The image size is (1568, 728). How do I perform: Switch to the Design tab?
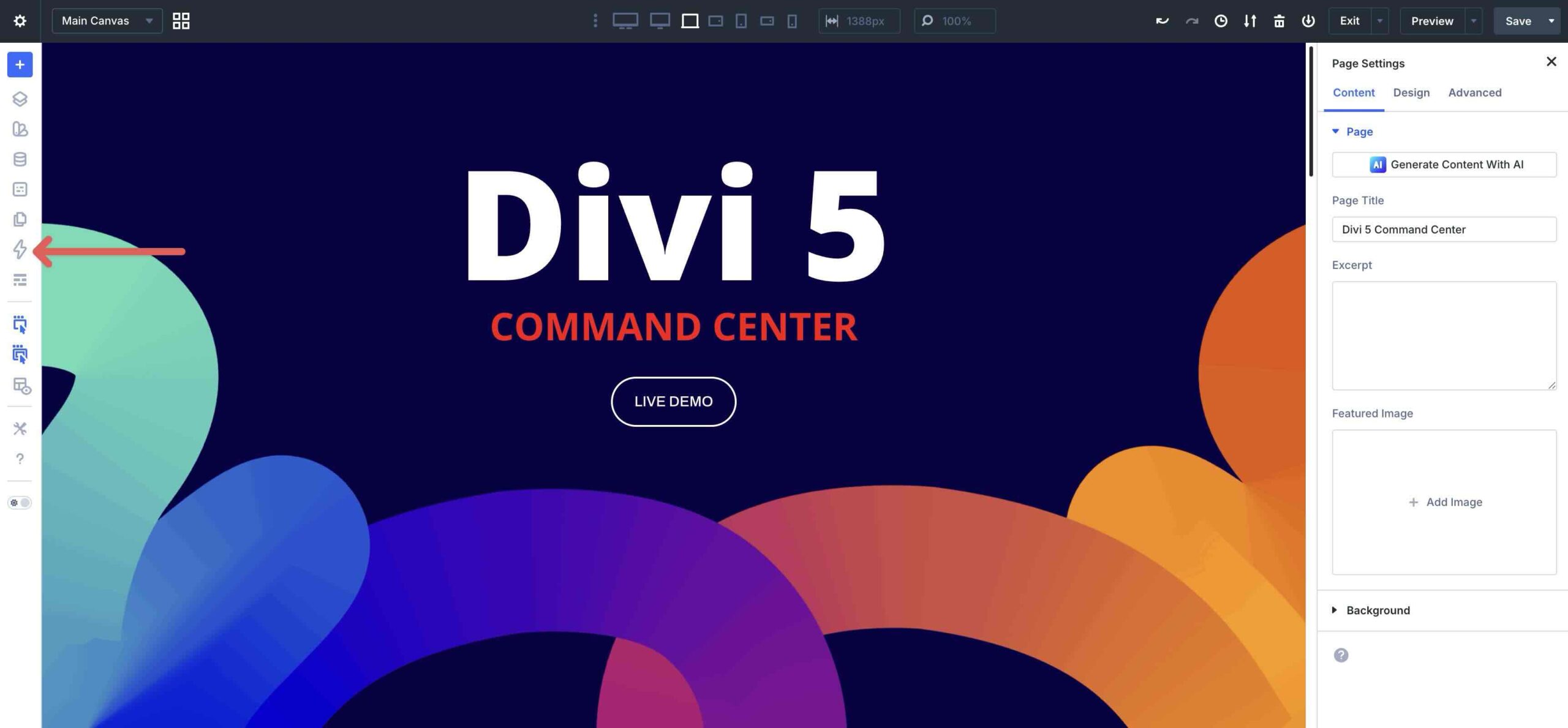tap(1411, 92)
